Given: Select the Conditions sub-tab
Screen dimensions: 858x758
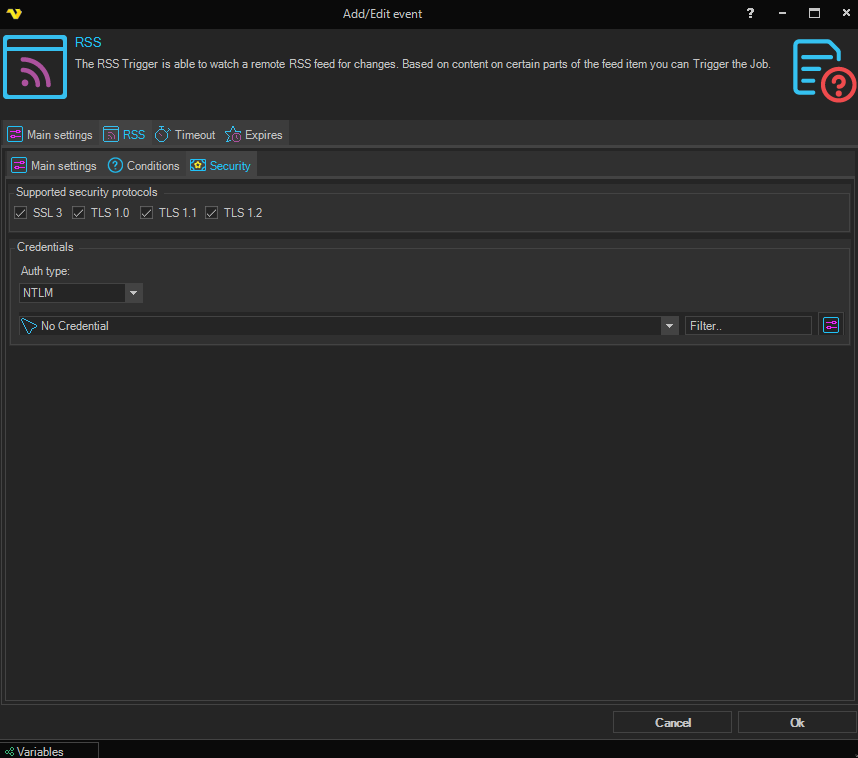Looking at the screenshot, I should [x=144, y=166].
